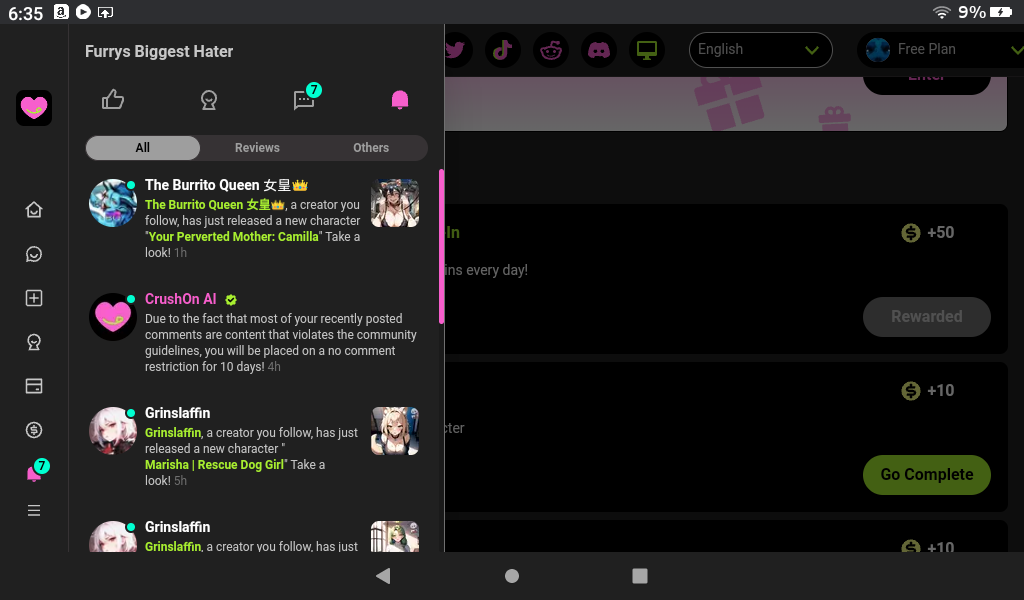Image resolution: width=1024 pixels, height=600 pixels.
Task: Select pink bell icon in notification panel
Action: tap(400, 99)
